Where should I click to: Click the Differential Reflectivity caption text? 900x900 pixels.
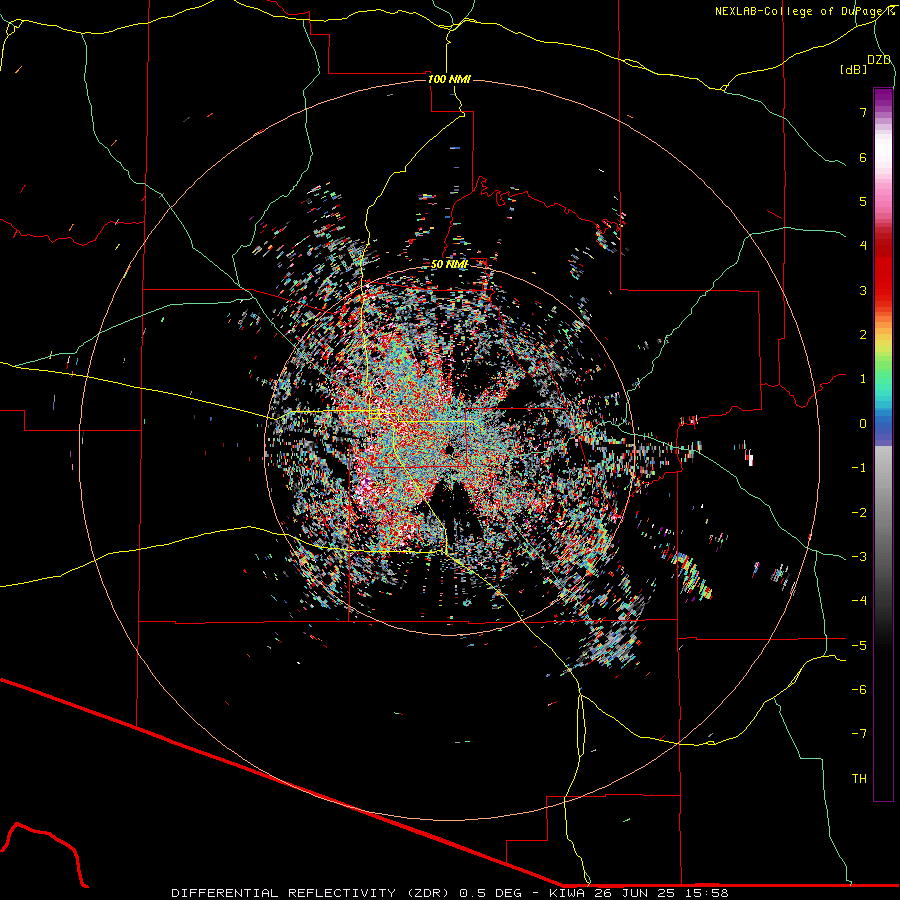tap(450, 893)
